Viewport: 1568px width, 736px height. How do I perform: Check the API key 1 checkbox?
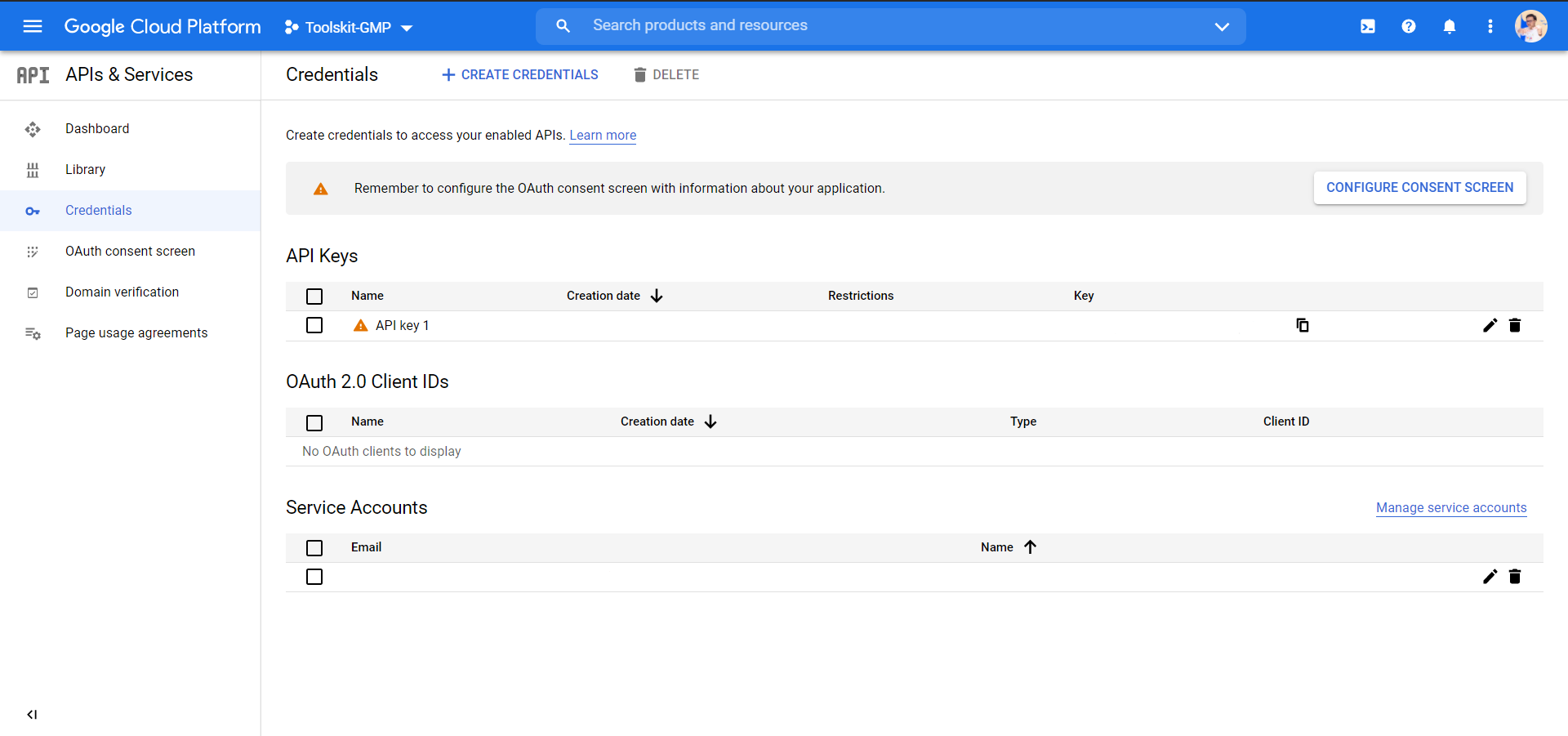tap(314, 325)
